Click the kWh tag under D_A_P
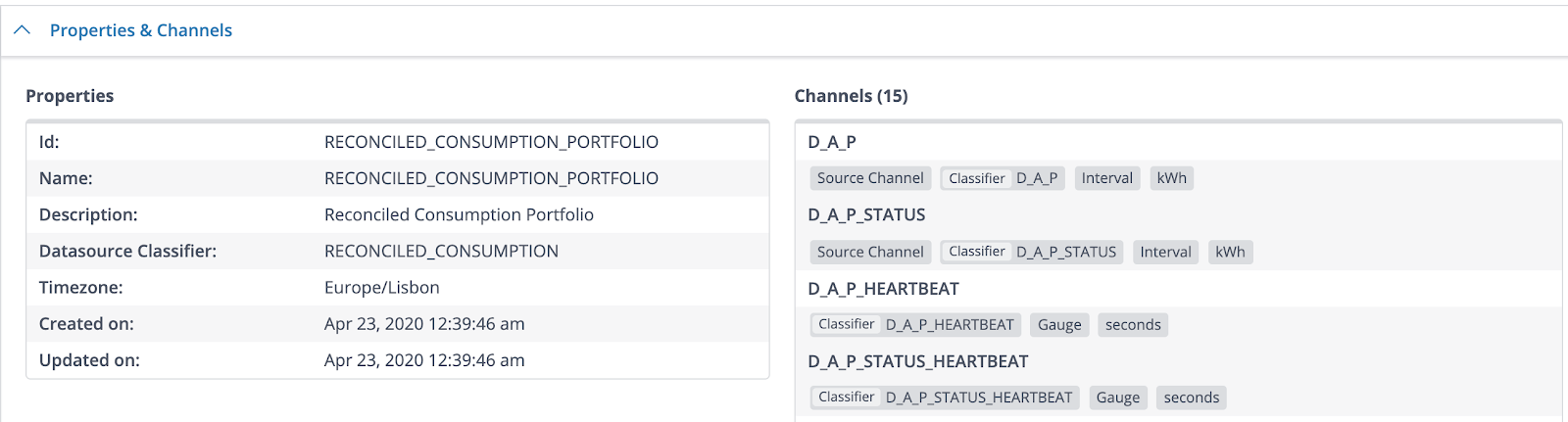Viewport: 1568px width, 422px height. [x=1171, y=178]
